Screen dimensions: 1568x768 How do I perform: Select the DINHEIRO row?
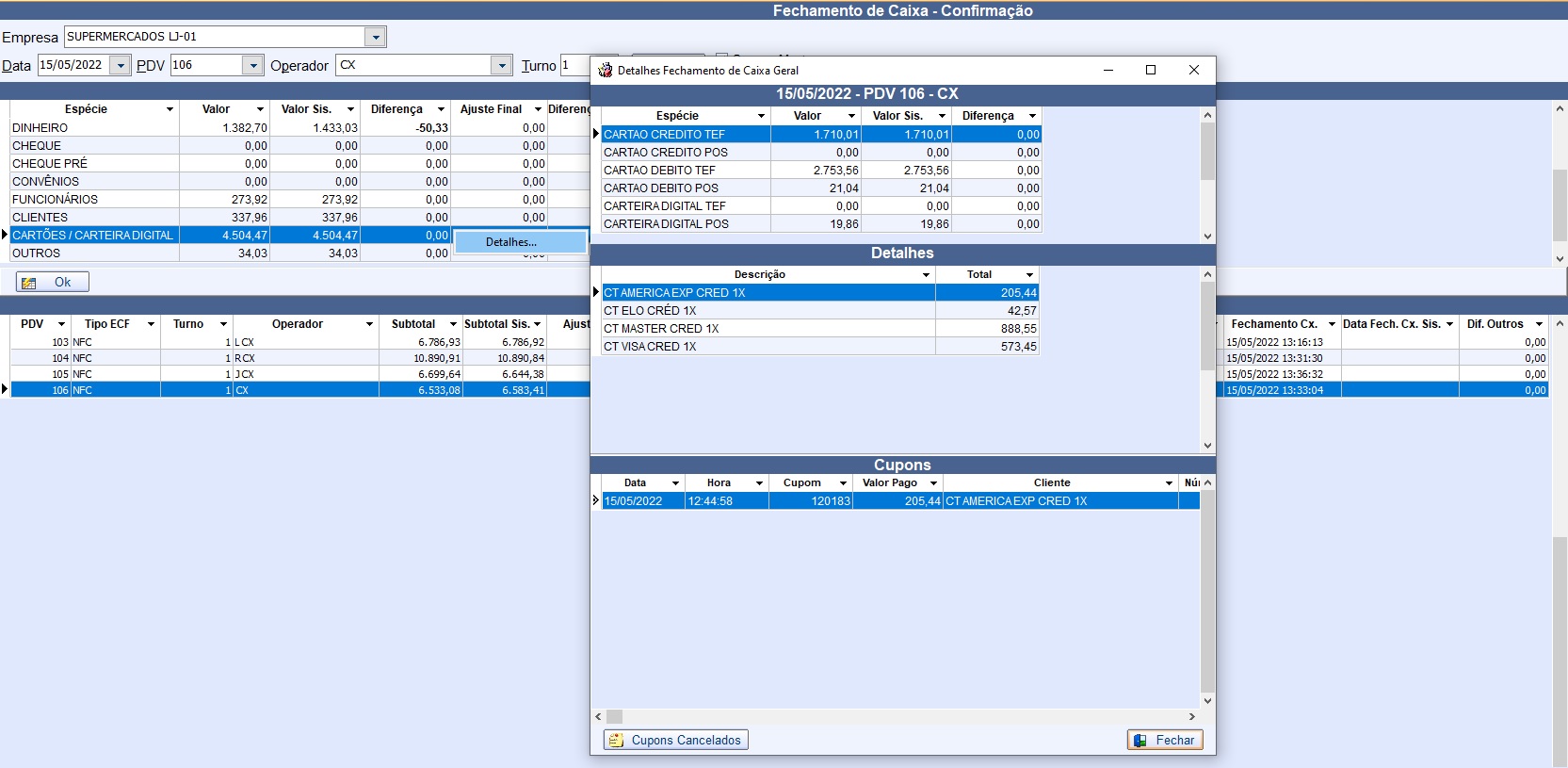pyautogui.click(x=299, y=128)
